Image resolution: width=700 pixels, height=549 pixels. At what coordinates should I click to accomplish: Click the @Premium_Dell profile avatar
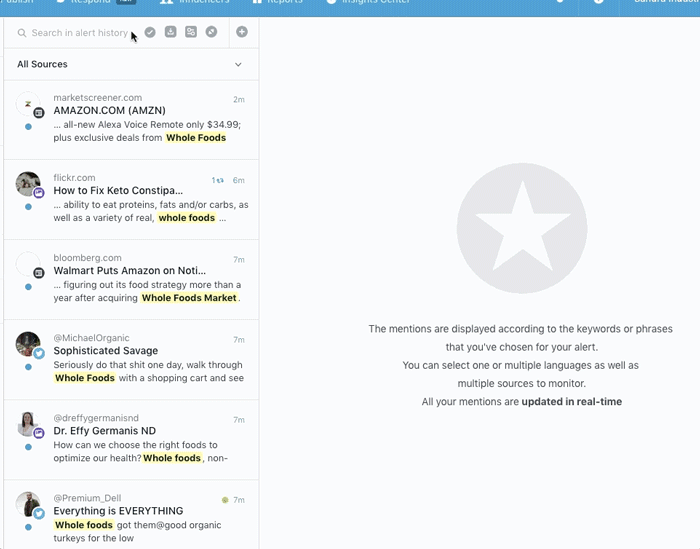[x=28, y=504]
